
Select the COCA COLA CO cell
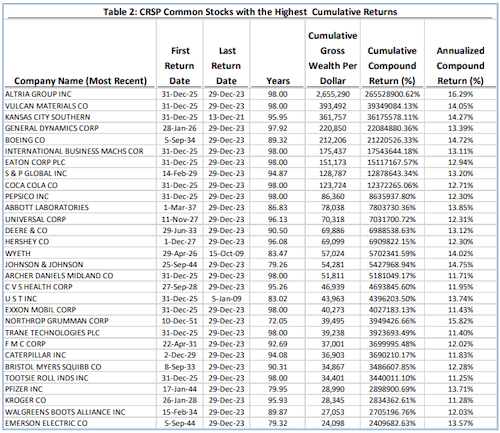pyautogui.click(x=31, y=185)
